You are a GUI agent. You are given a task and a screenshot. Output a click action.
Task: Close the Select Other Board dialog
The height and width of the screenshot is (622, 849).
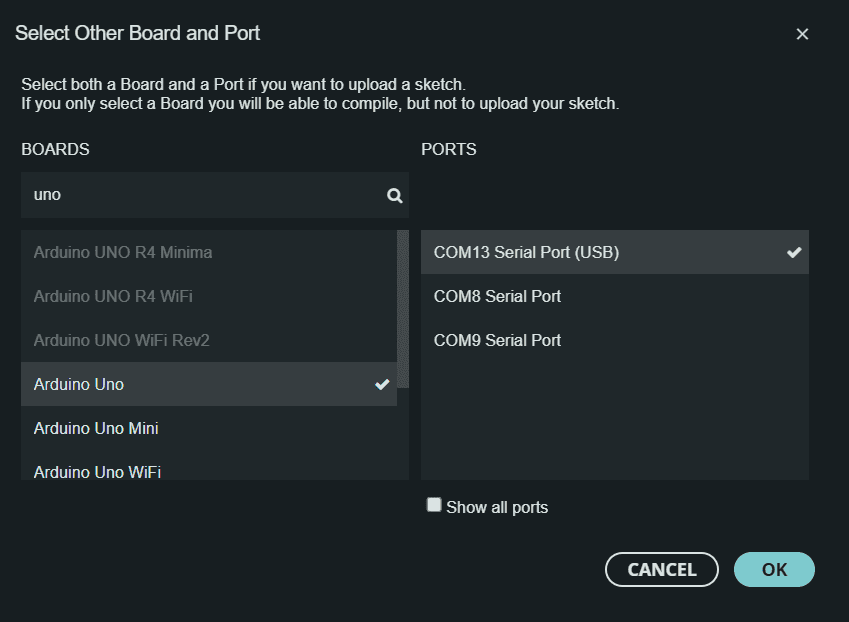[x=802, y=34]
